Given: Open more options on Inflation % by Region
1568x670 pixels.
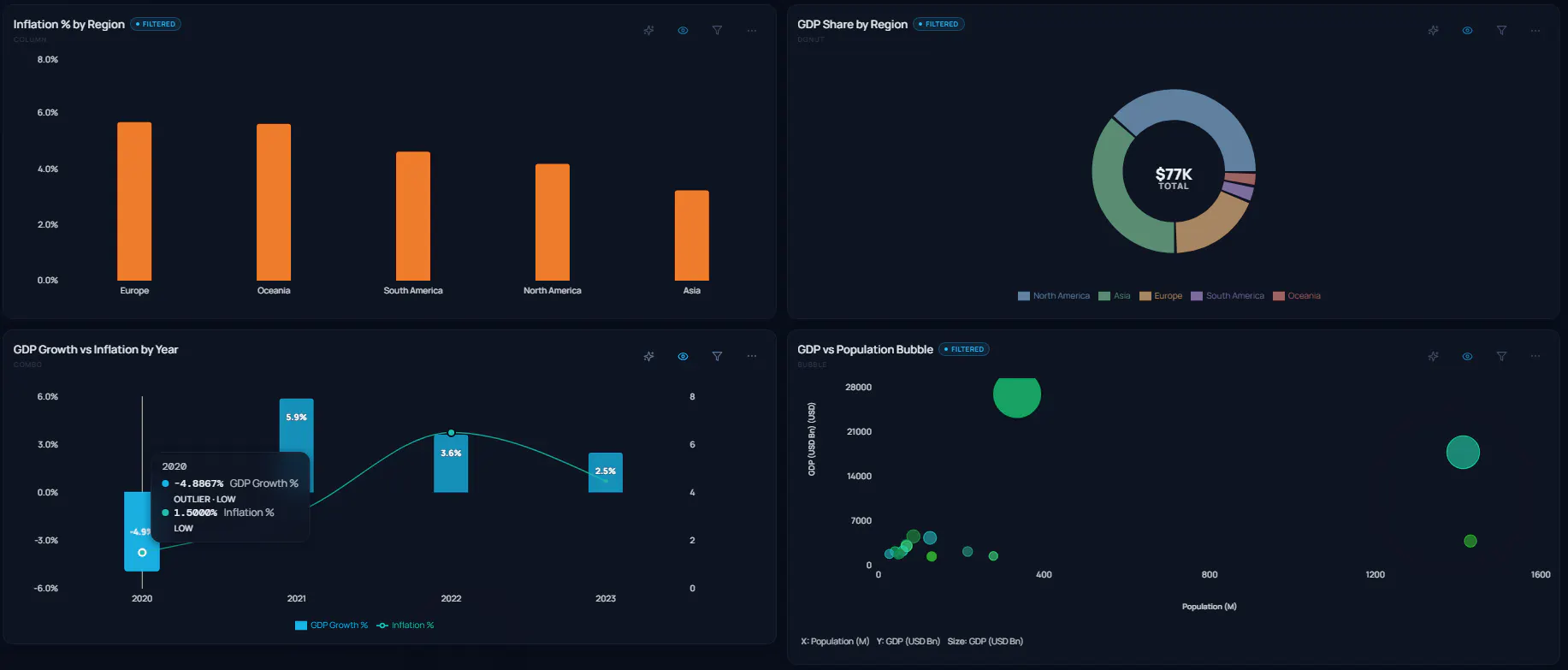Looking at the screenshot, I should coord(751,30).
